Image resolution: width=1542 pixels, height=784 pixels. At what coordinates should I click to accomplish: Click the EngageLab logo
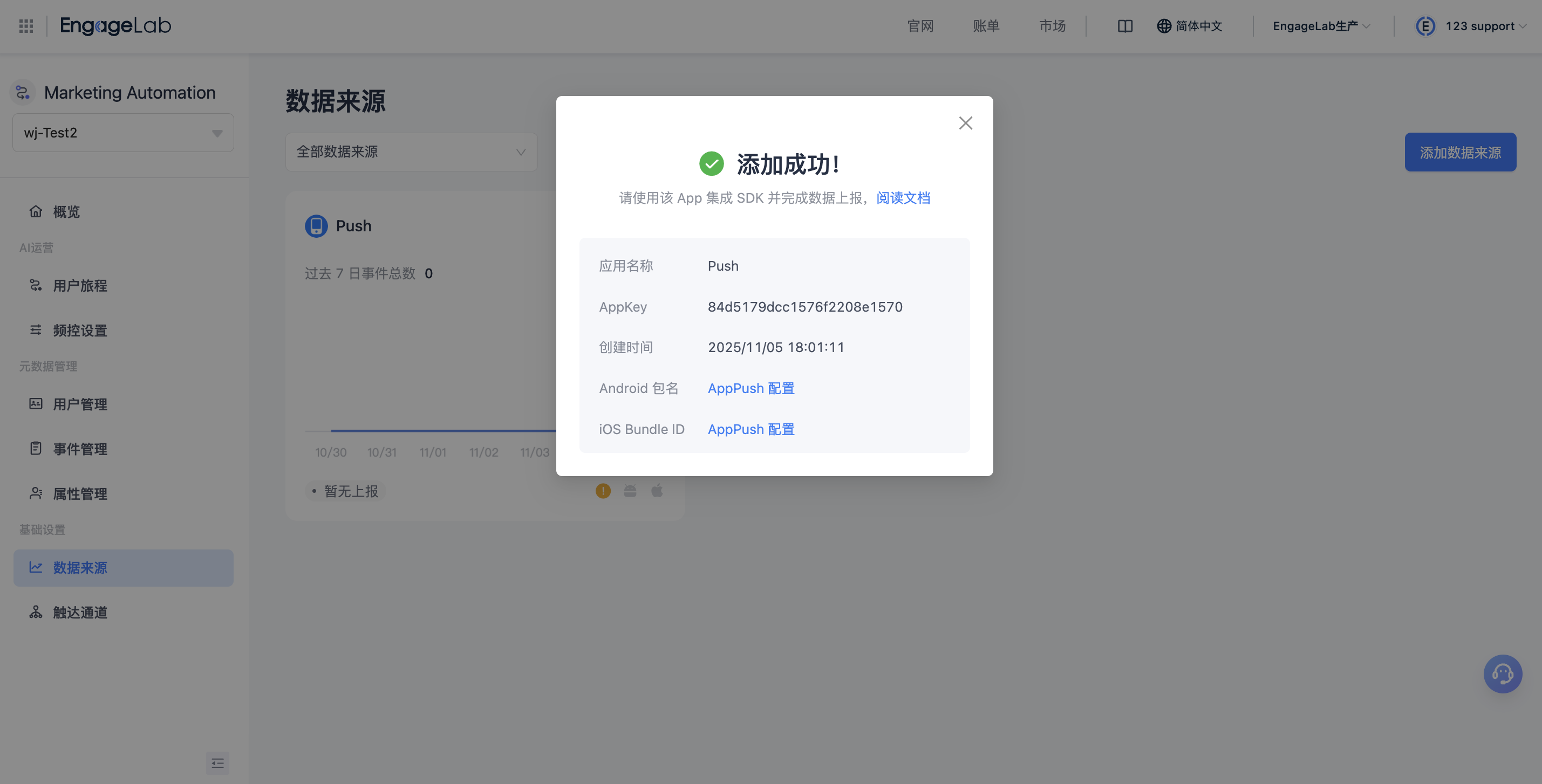click(115, 26)
